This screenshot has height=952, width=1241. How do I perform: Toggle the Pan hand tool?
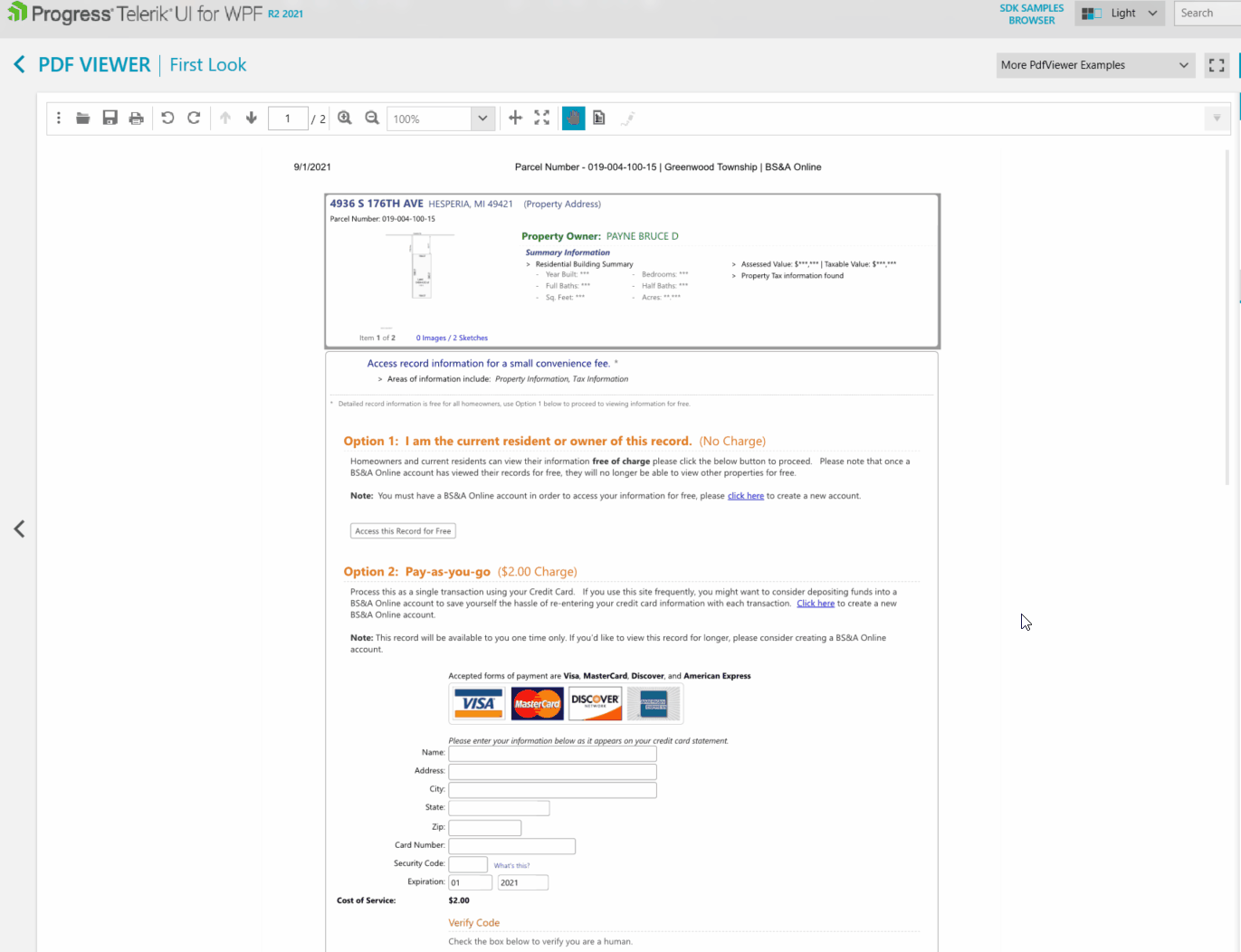[x=574, y=119]
